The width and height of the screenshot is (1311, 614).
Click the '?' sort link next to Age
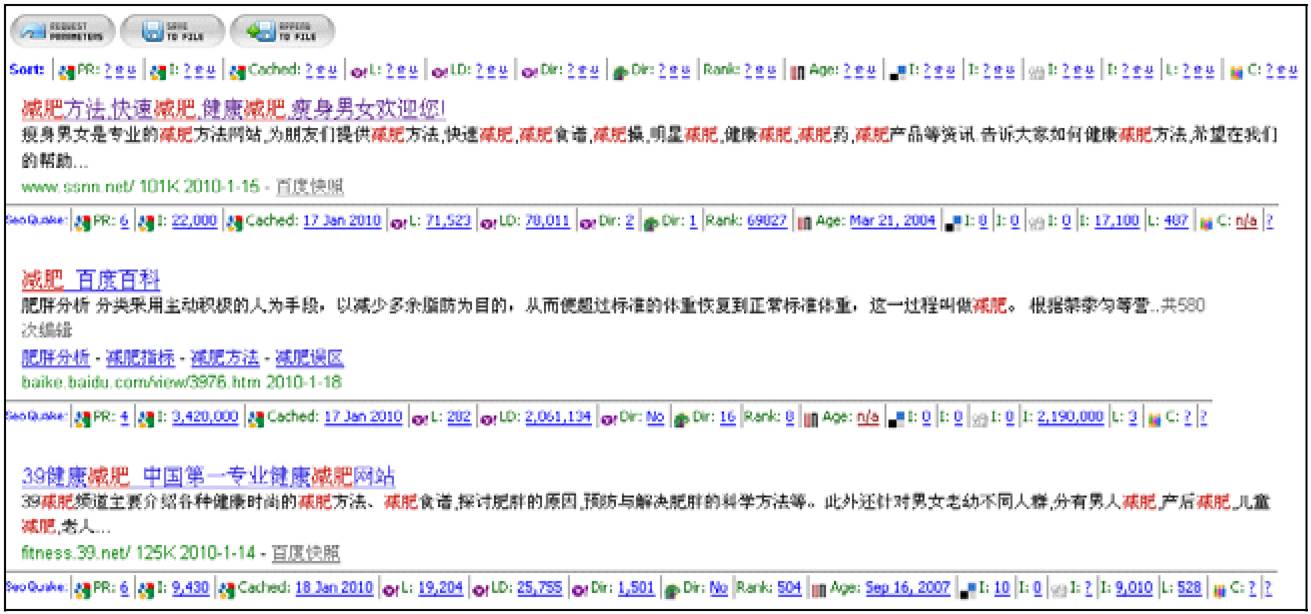847,71
